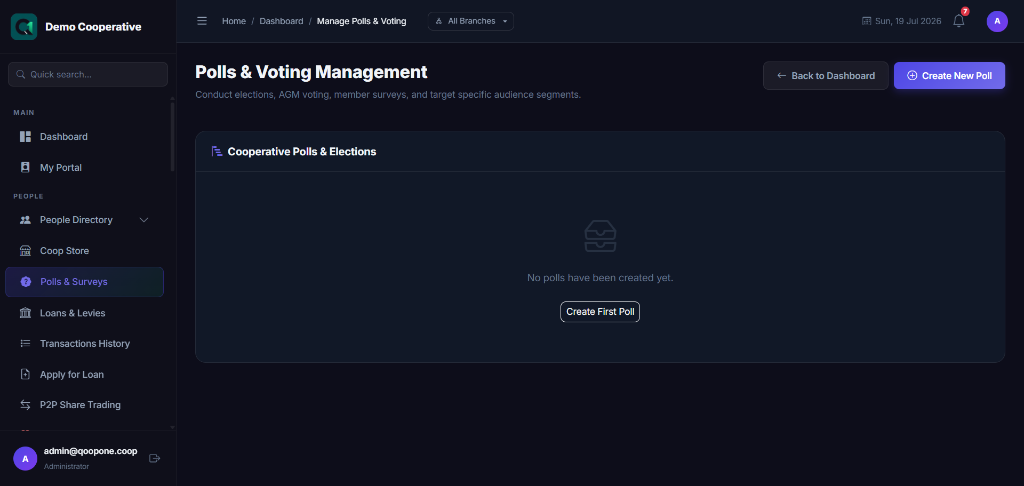Click the Sun, 19 Jul 2026 date text
This screenshot has height=486, width=1024.
point(908,21)
